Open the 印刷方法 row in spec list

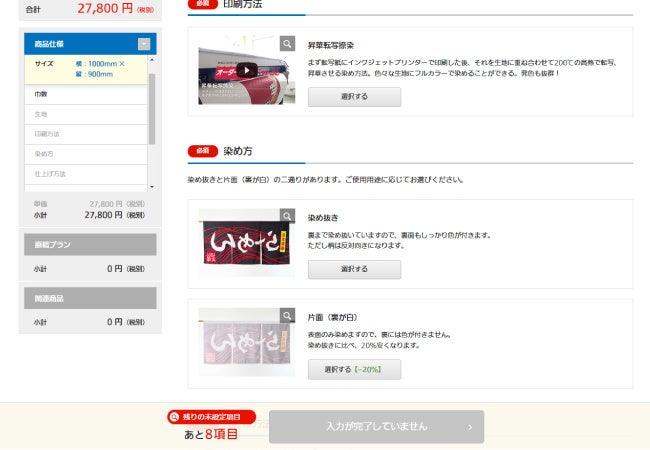(x=86, y=134)
